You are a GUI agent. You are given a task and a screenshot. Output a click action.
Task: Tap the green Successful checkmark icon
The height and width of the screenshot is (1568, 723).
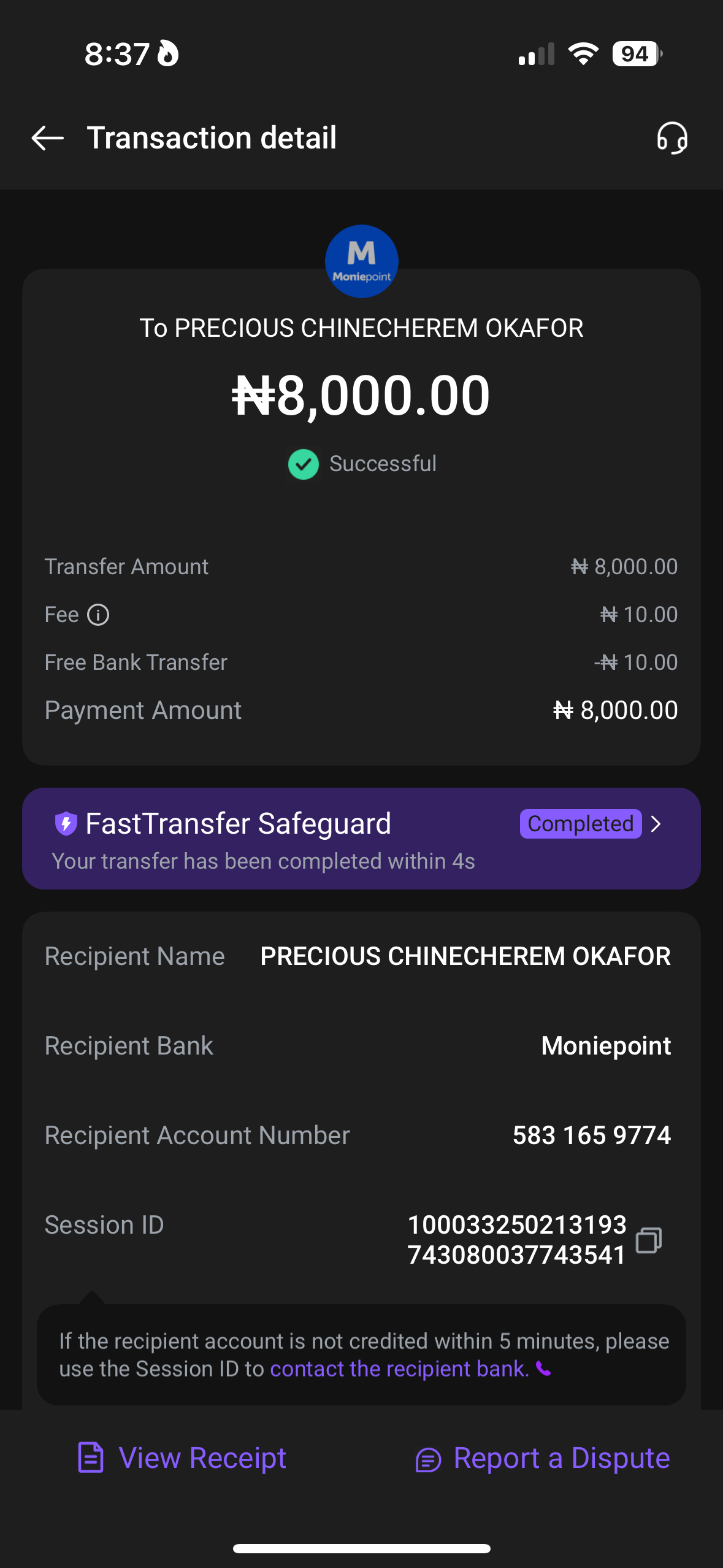pyautogui.click(x=304, y=464)
